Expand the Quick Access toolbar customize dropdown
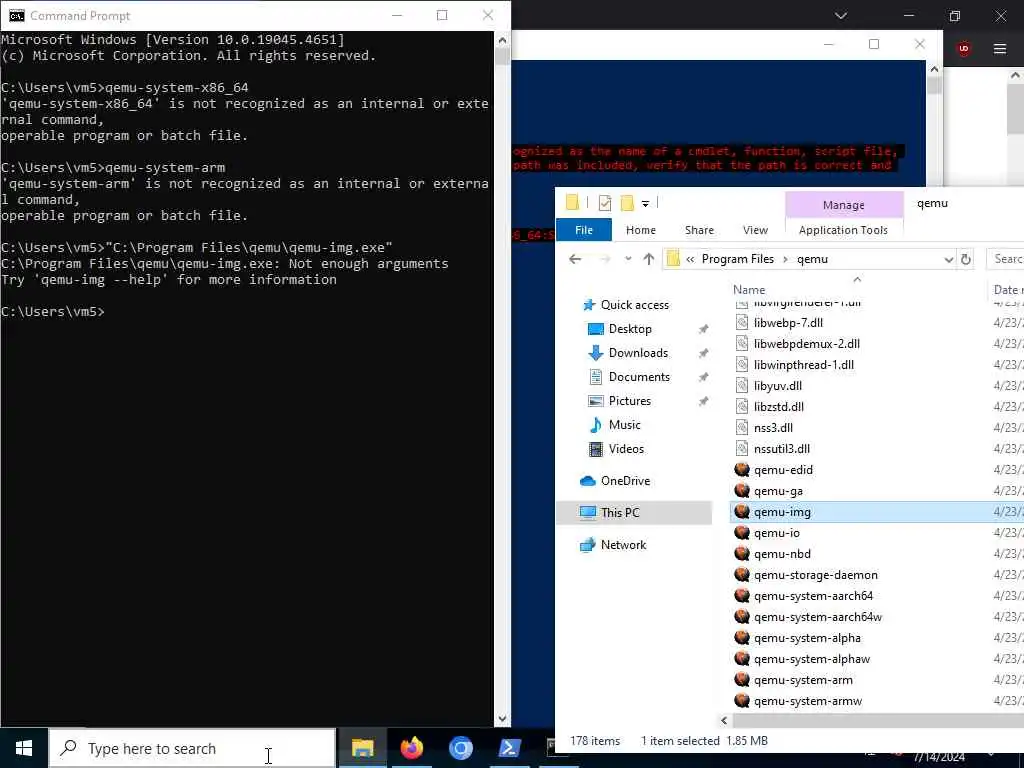The width and height of the screenshot is (1024, 768). (645, 204)
